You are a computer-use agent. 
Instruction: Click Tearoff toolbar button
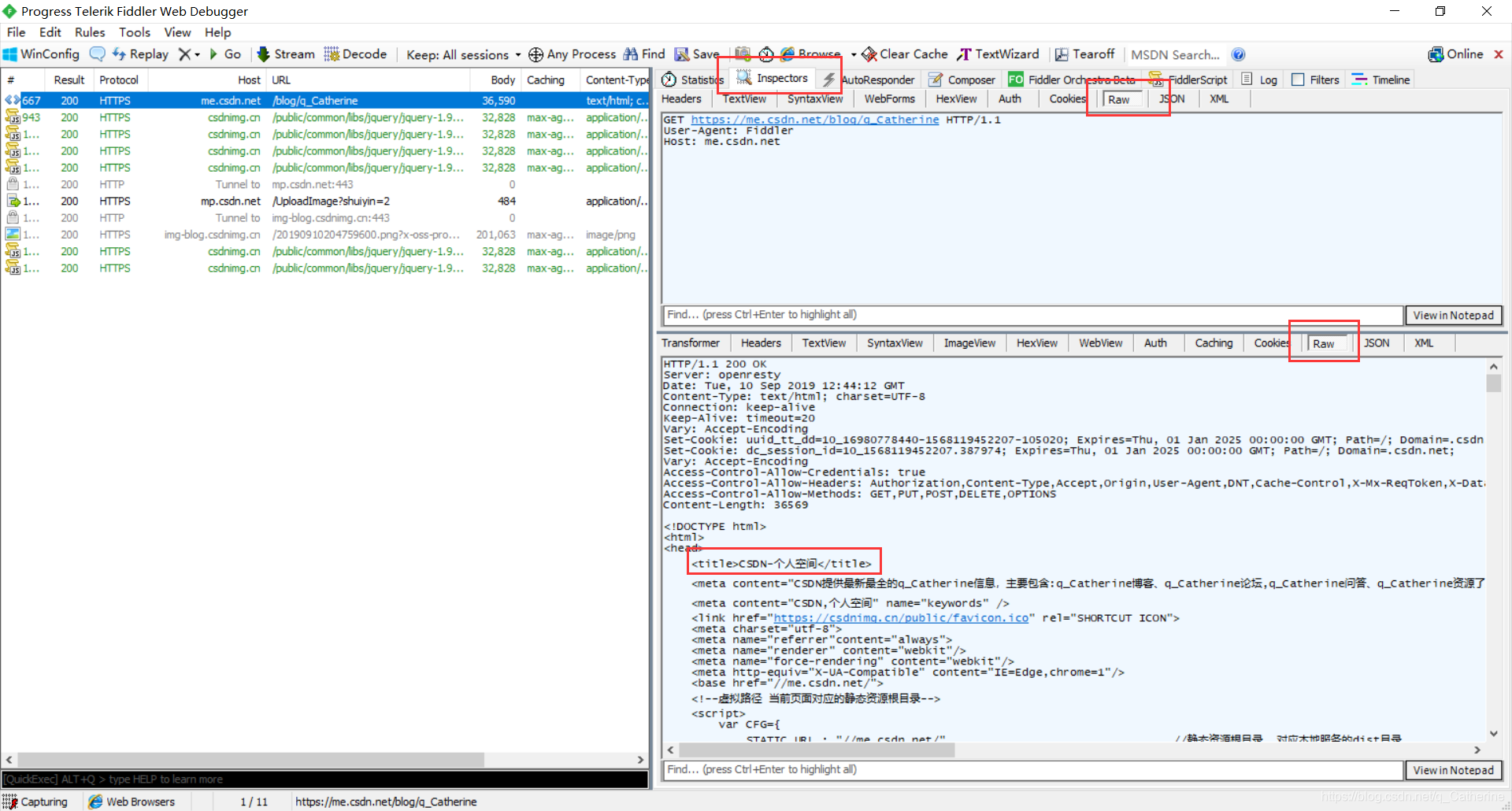pos(1084,54)
